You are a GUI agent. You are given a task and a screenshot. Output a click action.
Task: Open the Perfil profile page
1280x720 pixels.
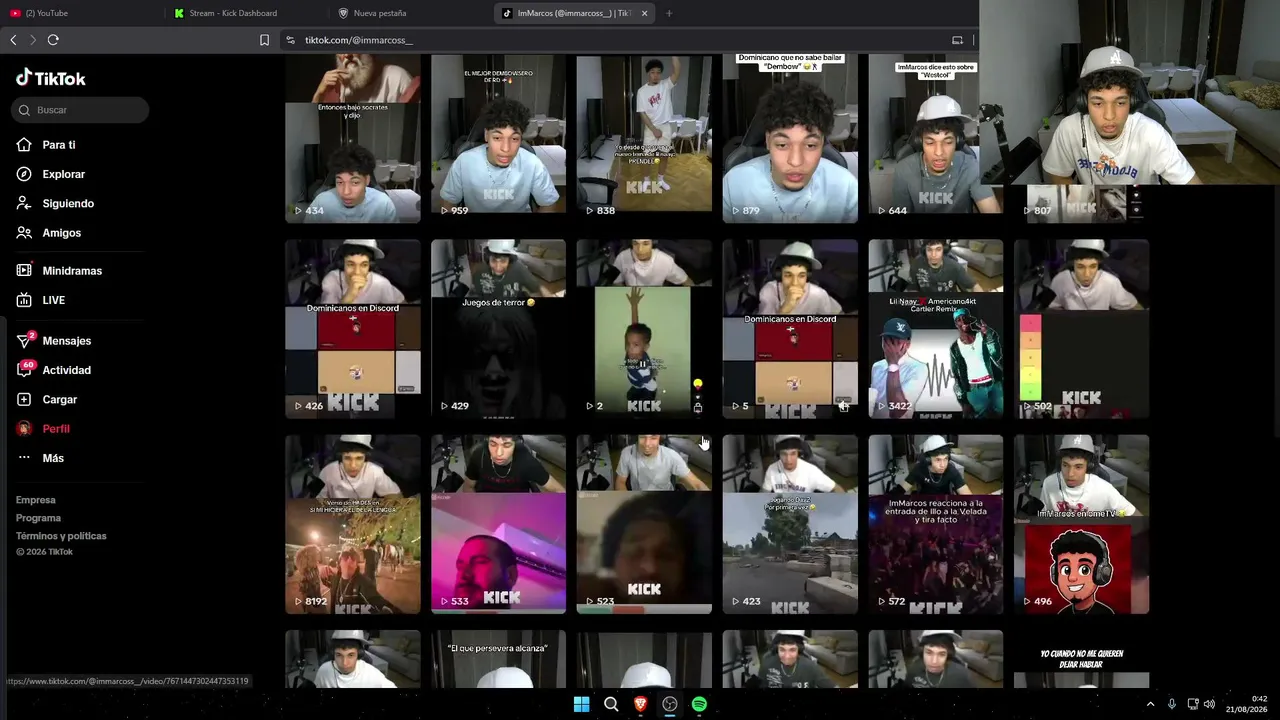pos(43,429)
